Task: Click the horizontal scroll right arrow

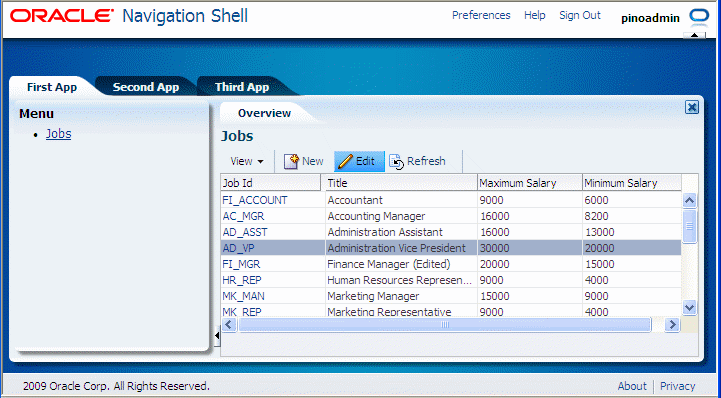Action: click(x=672, y=324)
